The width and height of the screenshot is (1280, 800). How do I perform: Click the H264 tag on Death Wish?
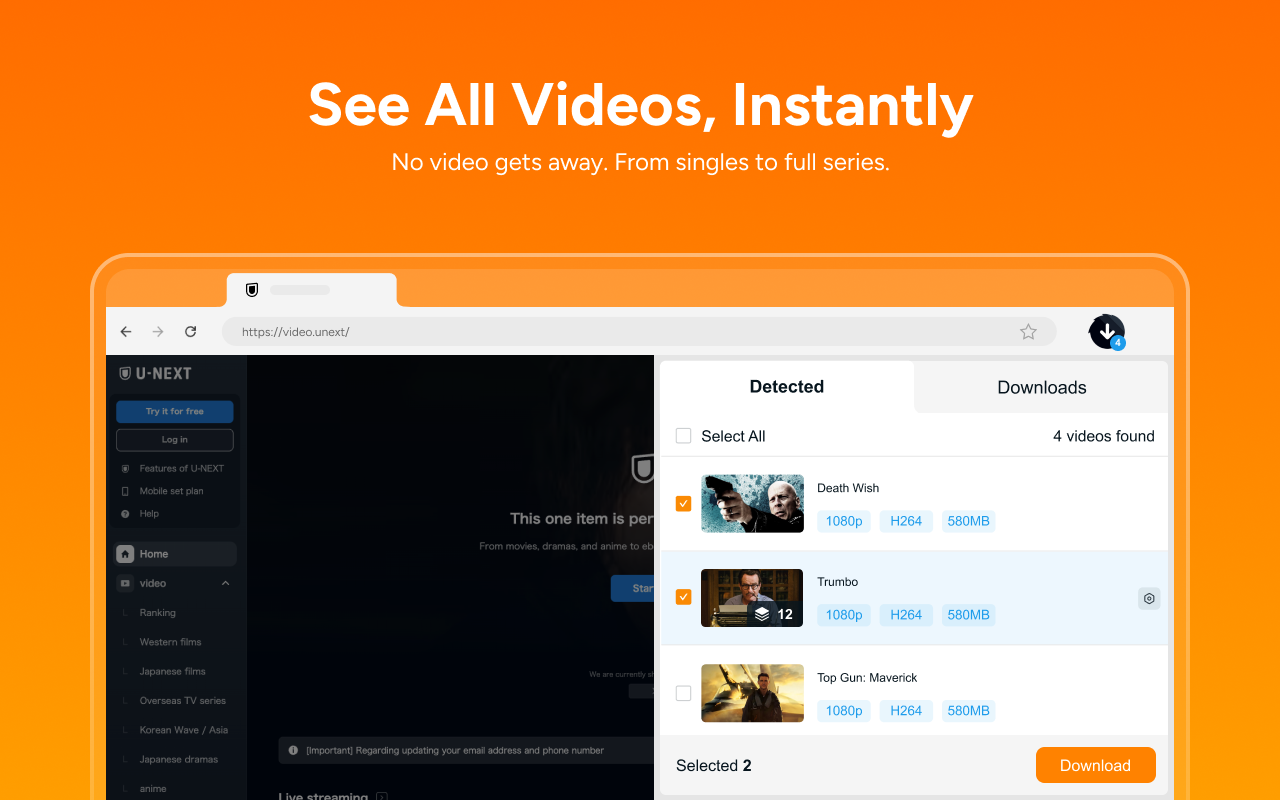coord(906,521)
